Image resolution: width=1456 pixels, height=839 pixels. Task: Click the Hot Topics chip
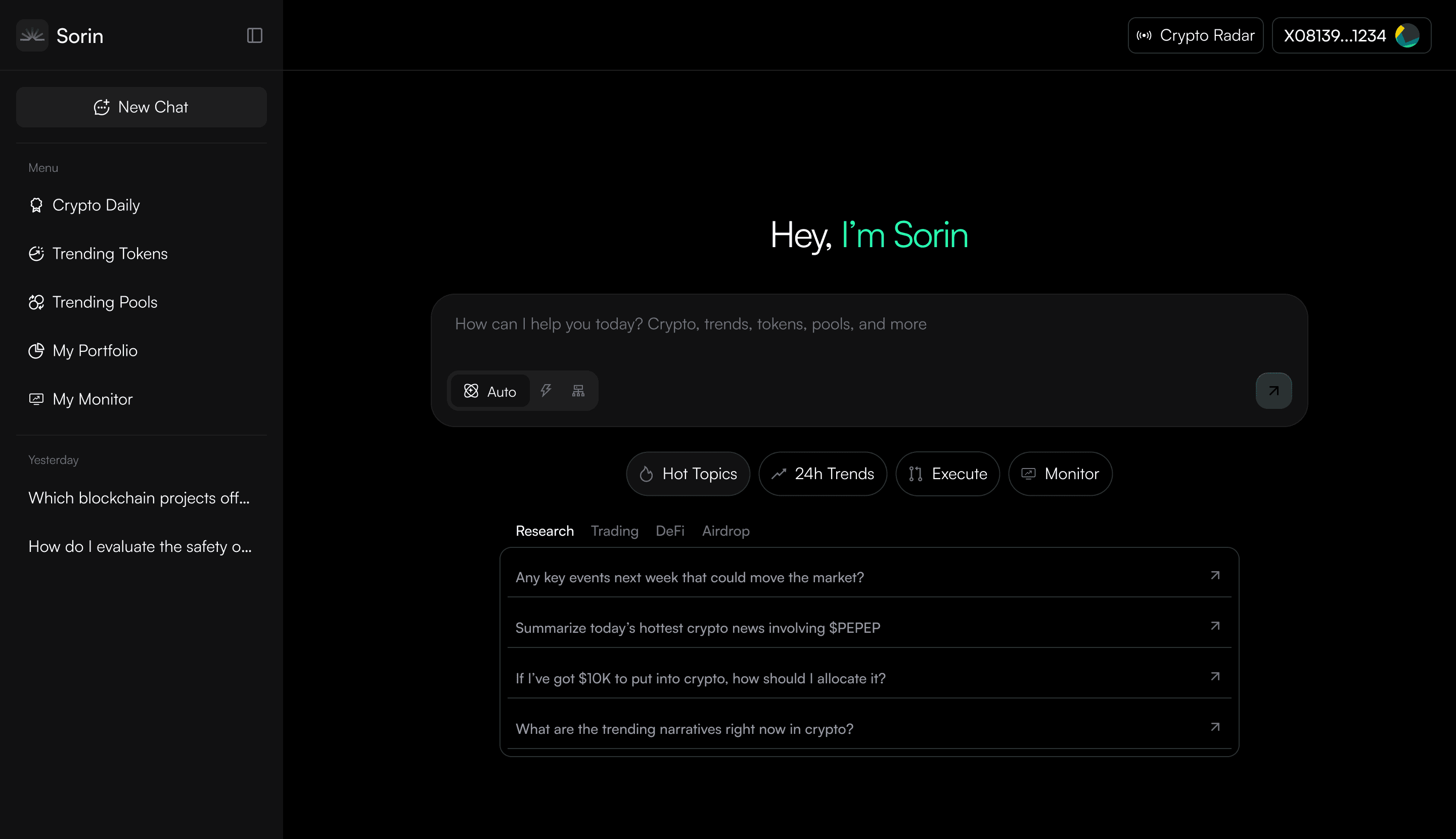[x=688, y=474]
